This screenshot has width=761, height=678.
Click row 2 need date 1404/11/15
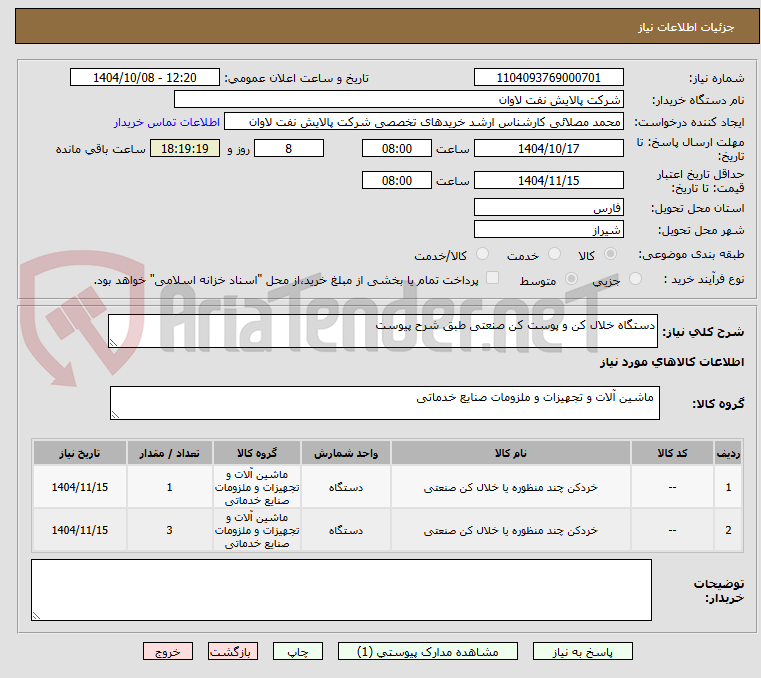point(80,530)
